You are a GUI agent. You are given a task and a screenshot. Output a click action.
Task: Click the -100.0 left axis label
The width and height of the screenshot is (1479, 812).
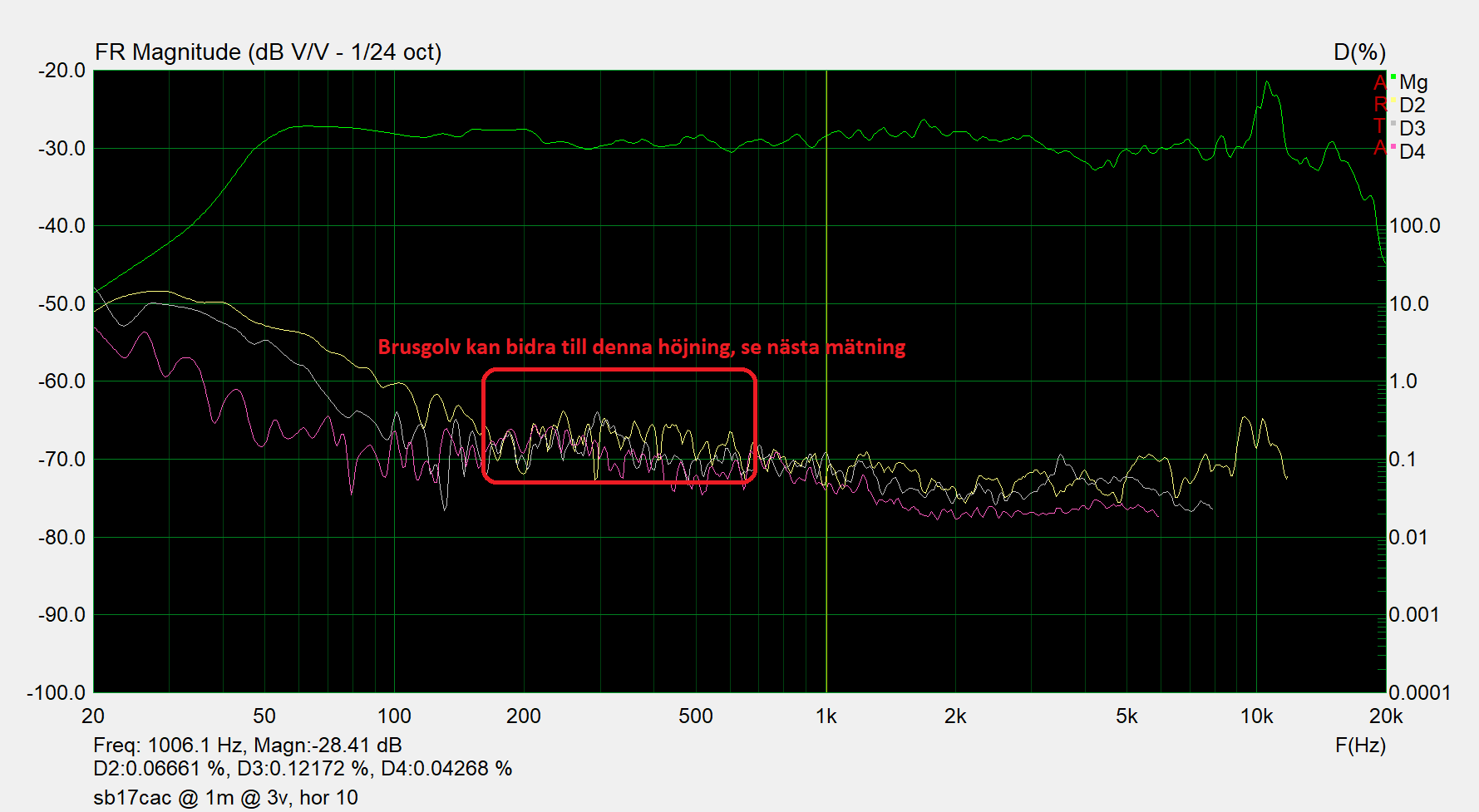(x=57, y=693)
